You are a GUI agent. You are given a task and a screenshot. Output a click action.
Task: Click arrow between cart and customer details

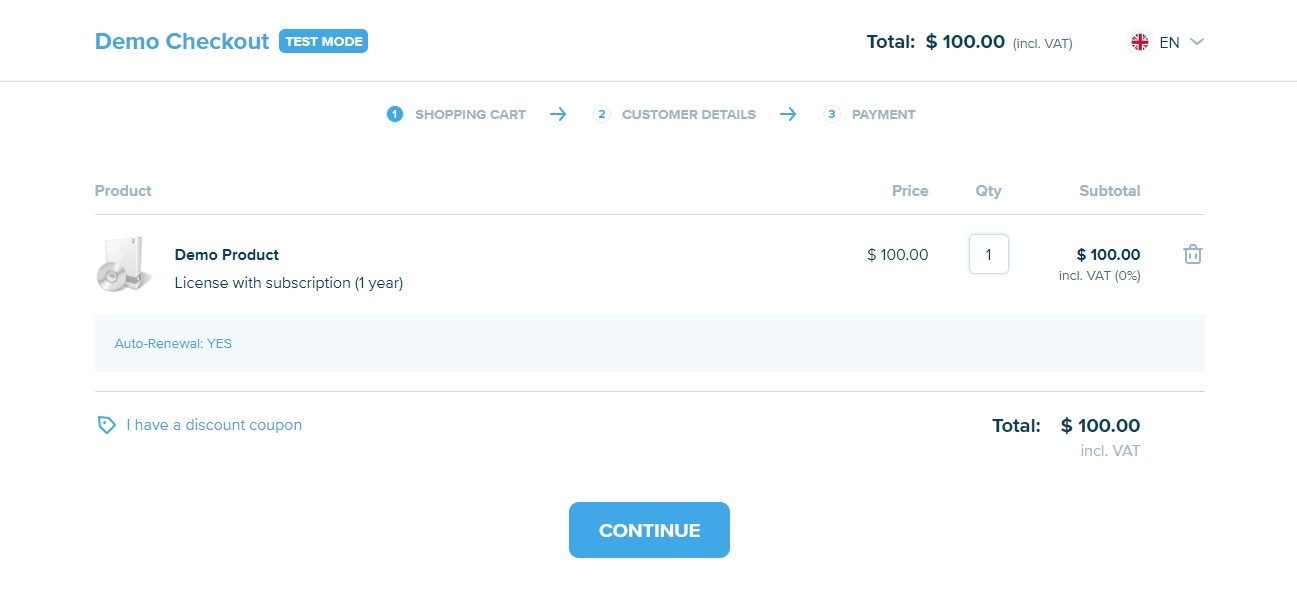point(558,114)
